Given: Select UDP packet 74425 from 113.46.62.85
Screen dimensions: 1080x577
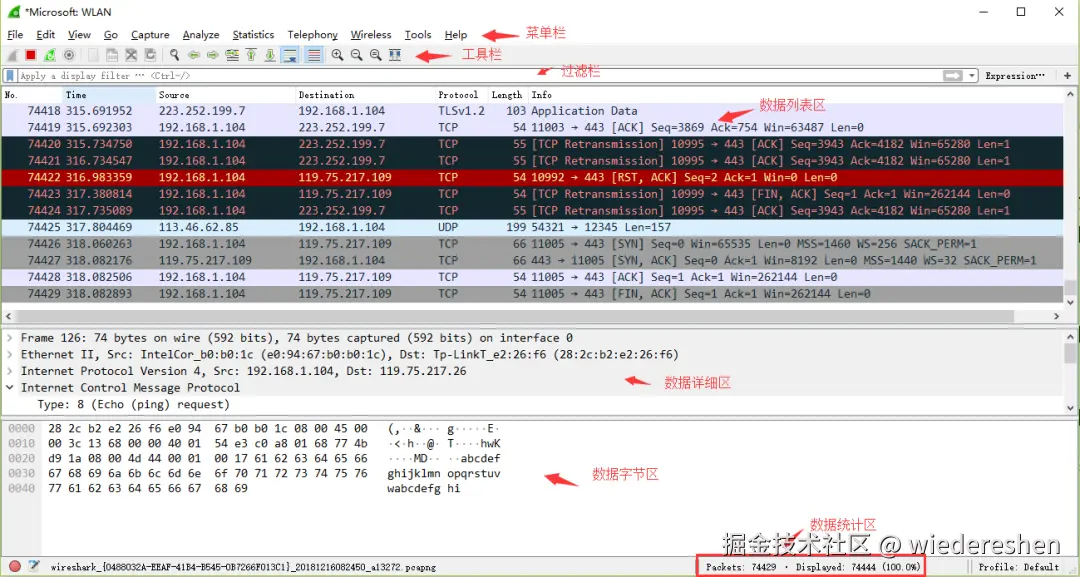Looking at the screenshot, I should coord(532,227).
